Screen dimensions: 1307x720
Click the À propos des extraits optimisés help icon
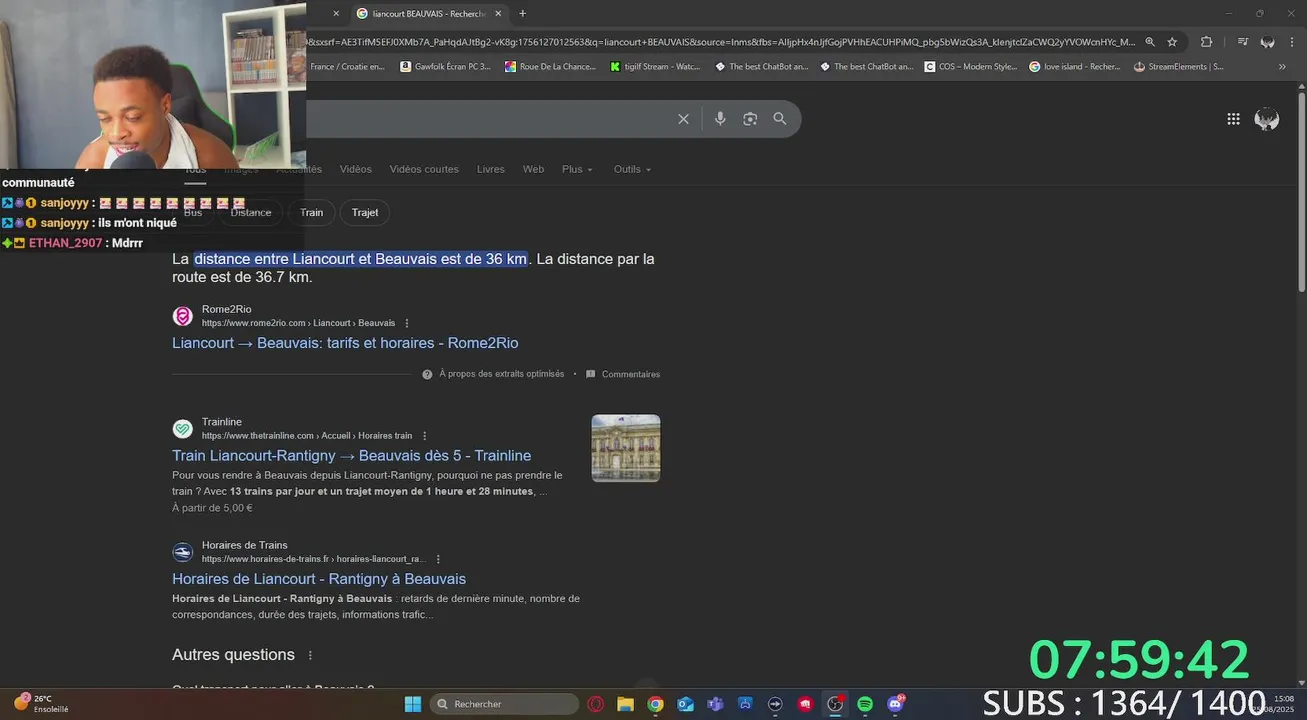point(427,374)
